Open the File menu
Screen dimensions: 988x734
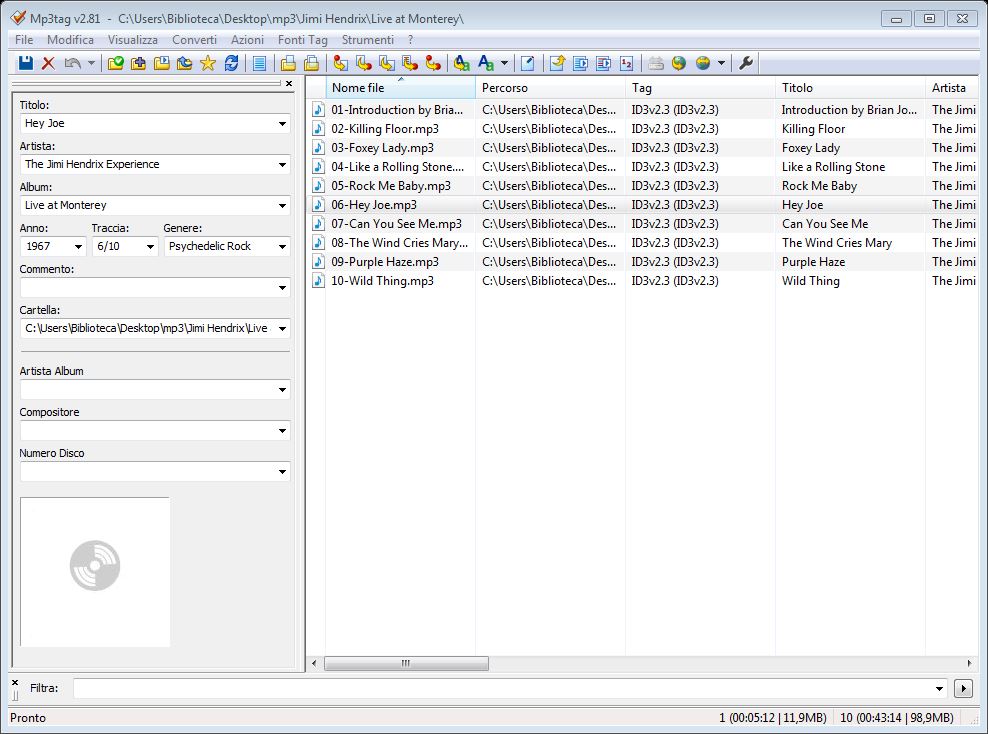tap(24, 40)
